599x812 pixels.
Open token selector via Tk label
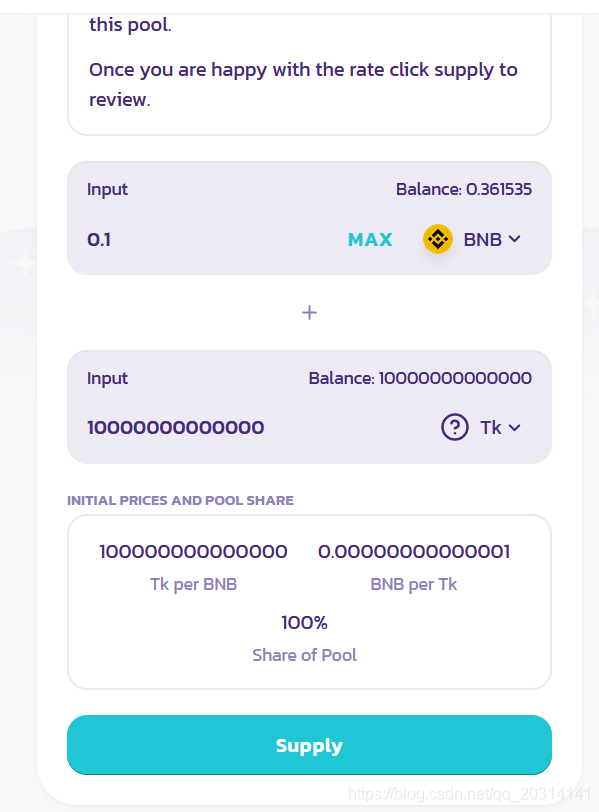coord(491,428)
